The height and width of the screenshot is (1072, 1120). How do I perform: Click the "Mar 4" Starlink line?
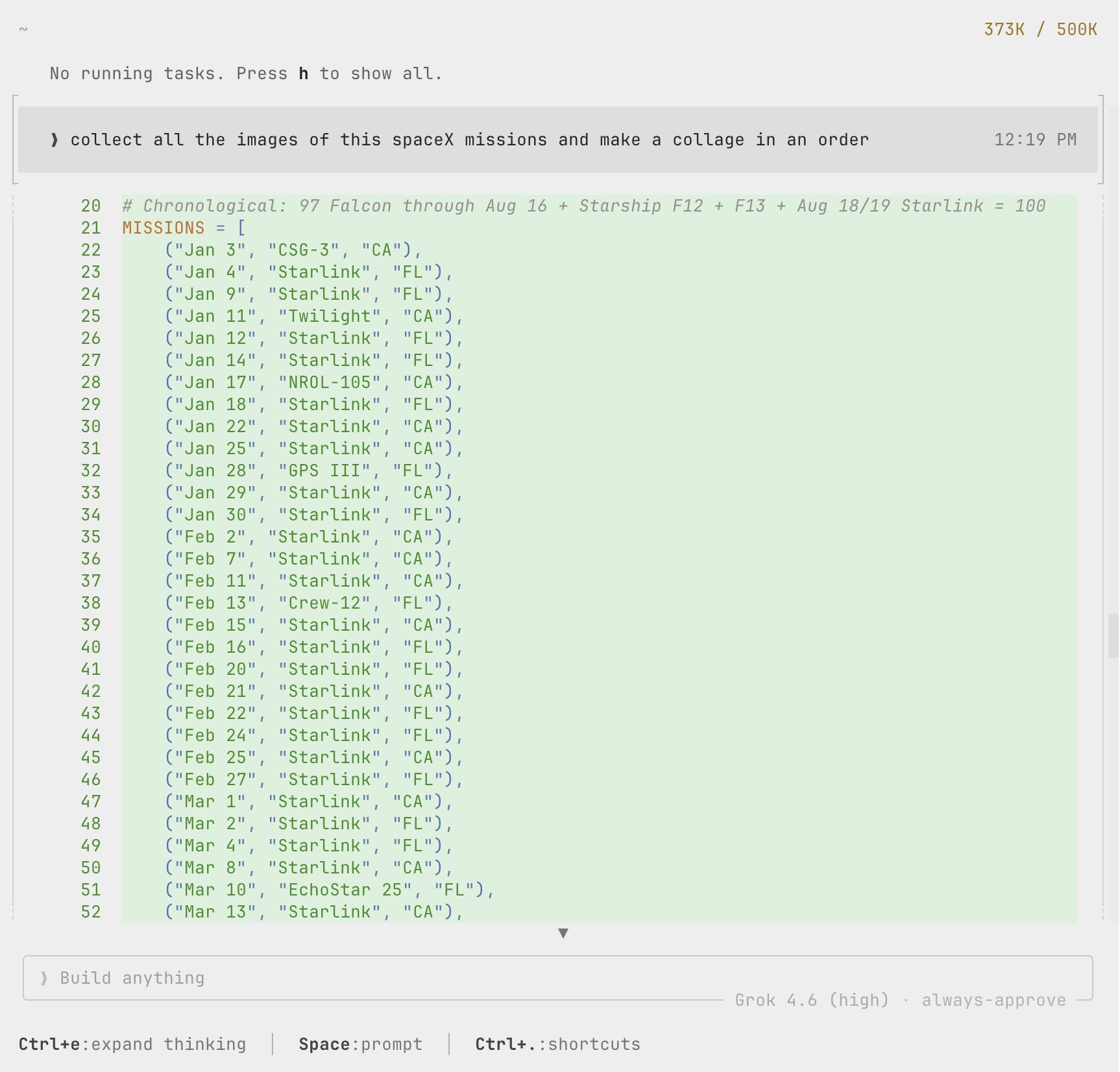pos(309,846)
